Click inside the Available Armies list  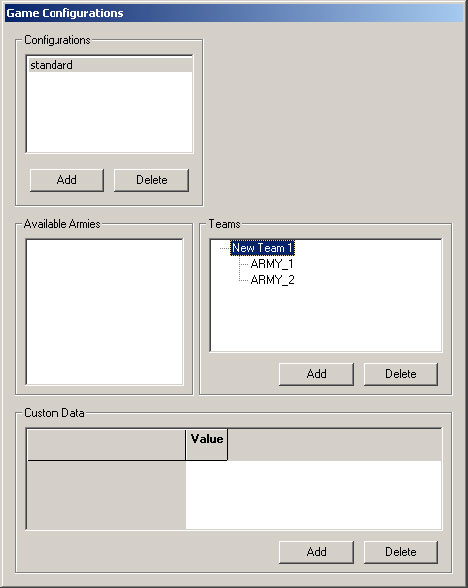point(105,312)
